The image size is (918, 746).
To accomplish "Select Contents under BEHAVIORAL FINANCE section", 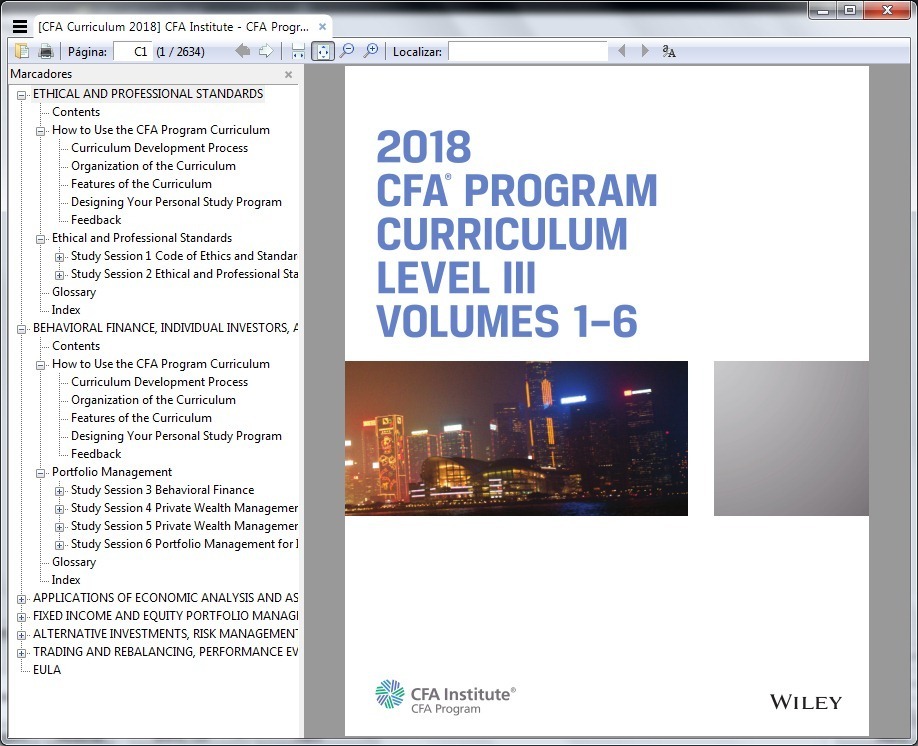I will 76,346.
